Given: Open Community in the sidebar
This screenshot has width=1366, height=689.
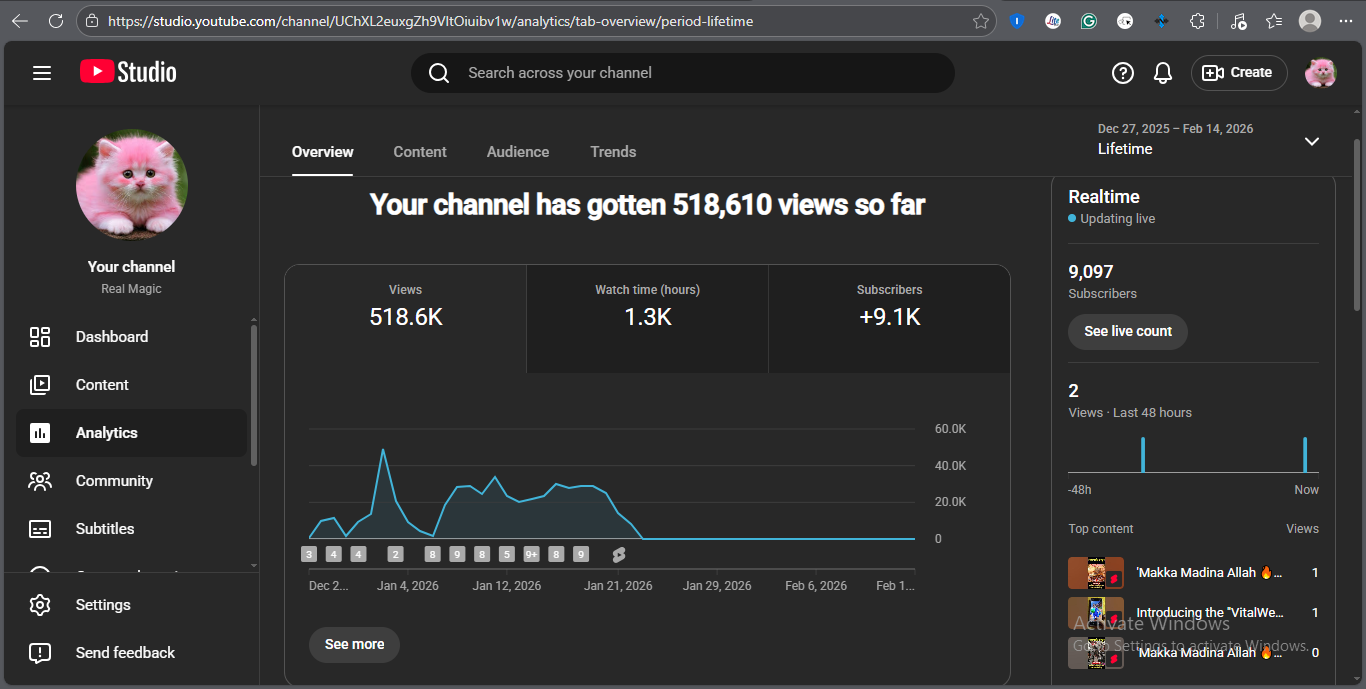Looking at the screenshot, I should click(114, 481).
